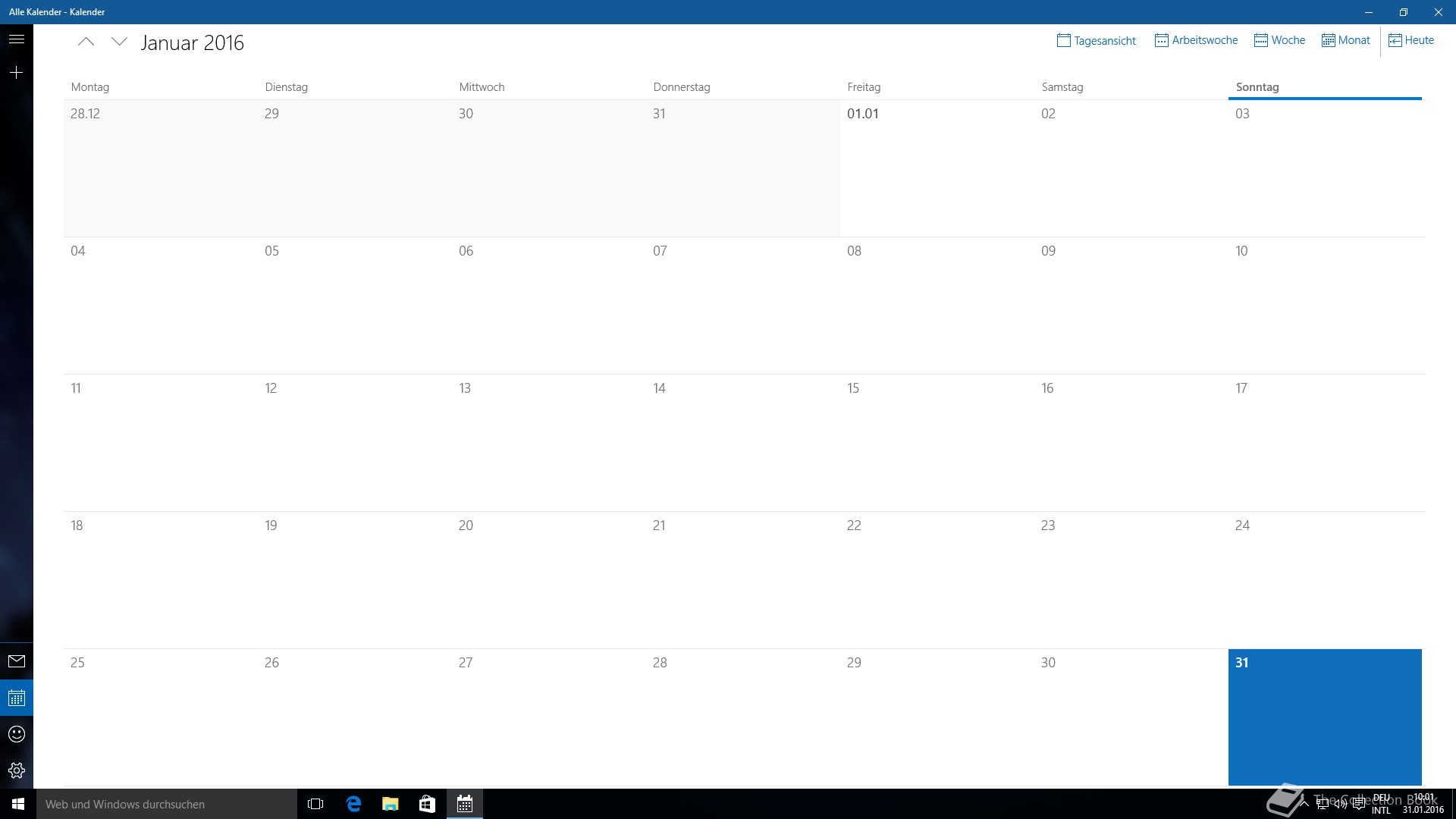Image resolution: width=1456 pixels, height=819 pixels.
Task: Select Wednesday 30 in first row
Action: [549, 168]
